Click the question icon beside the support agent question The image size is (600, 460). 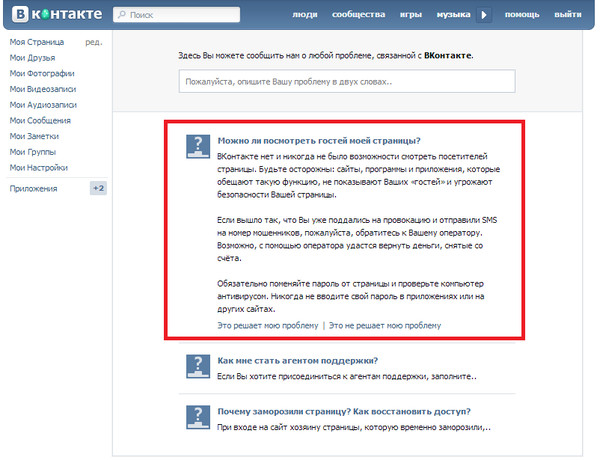[198, 366]
